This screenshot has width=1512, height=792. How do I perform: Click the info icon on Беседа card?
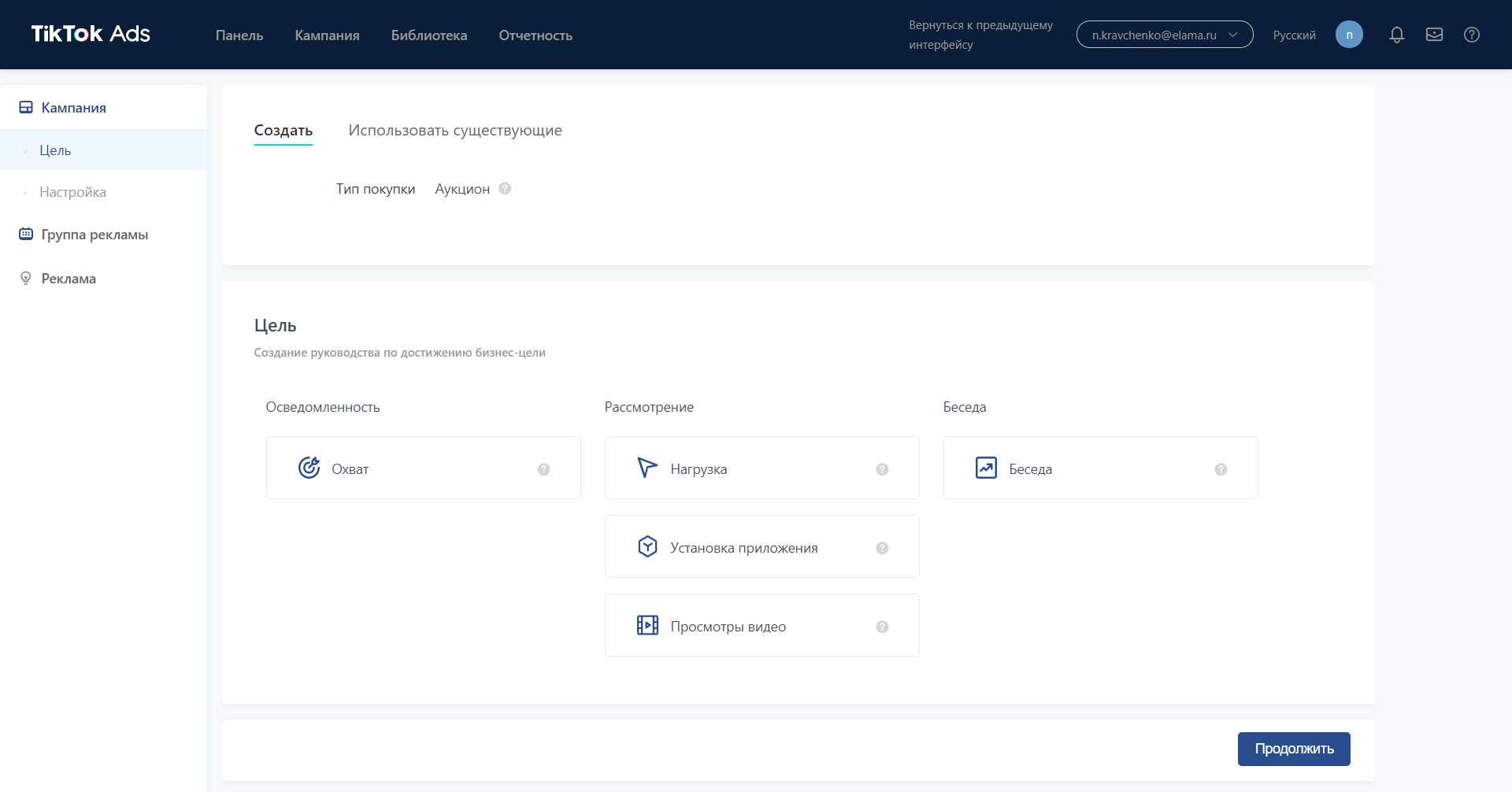point(1221,469)
